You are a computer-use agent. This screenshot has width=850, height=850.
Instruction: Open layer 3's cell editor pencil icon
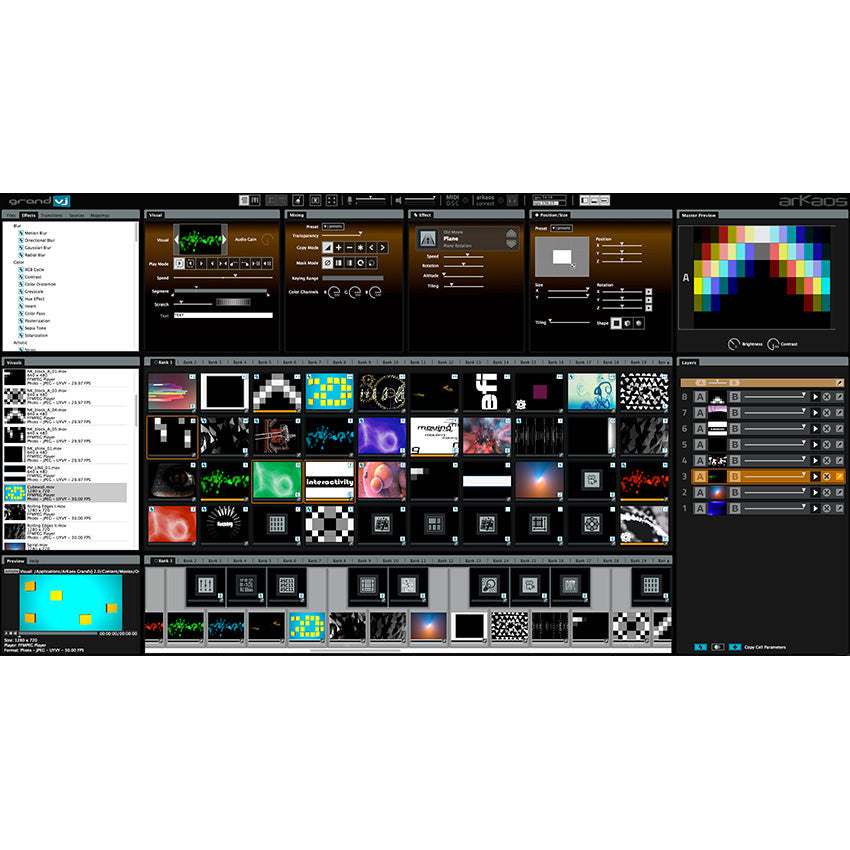coord(840,476)
